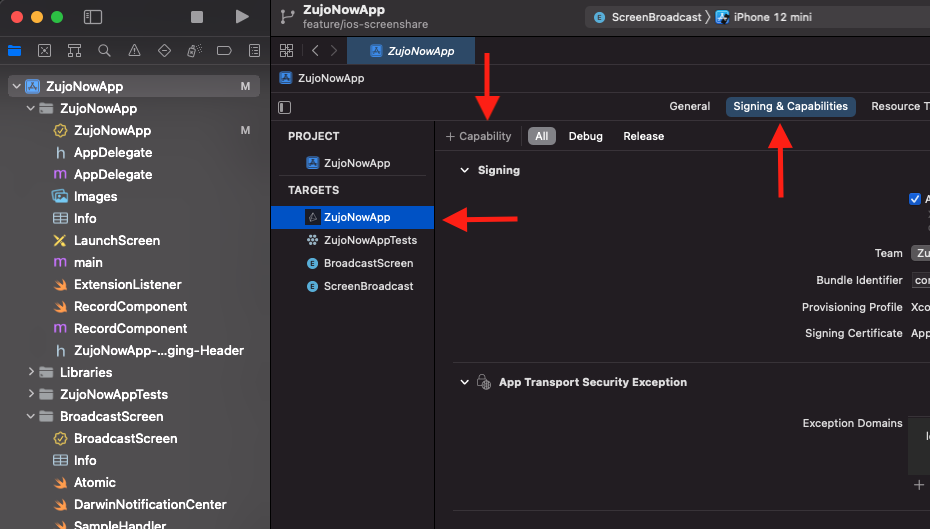Image resolution: width=930 pixels, height=529 pixels.
Task: Open the related items grid menu
Action: pyautogui.click(x=286, y=51)
